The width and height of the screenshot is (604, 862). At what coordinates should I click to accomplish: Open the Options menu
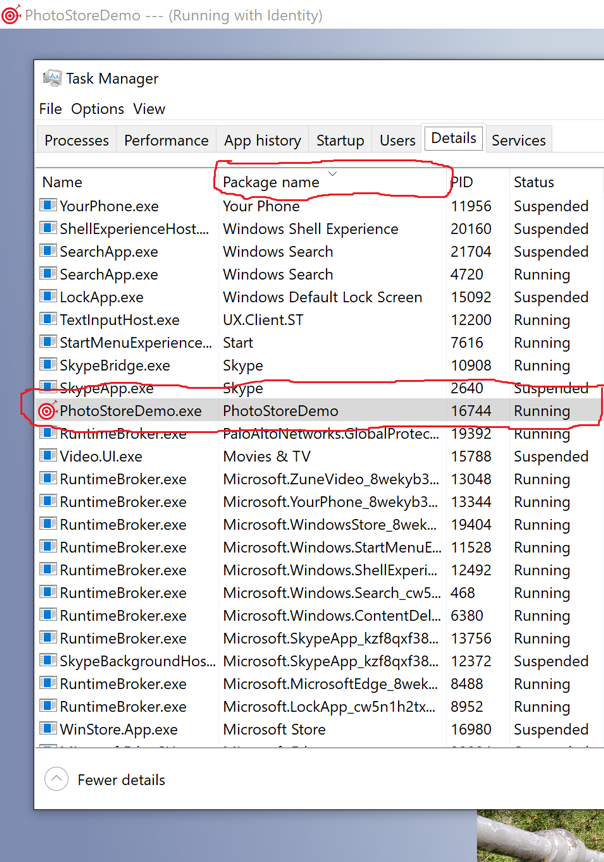coord(97,108)
